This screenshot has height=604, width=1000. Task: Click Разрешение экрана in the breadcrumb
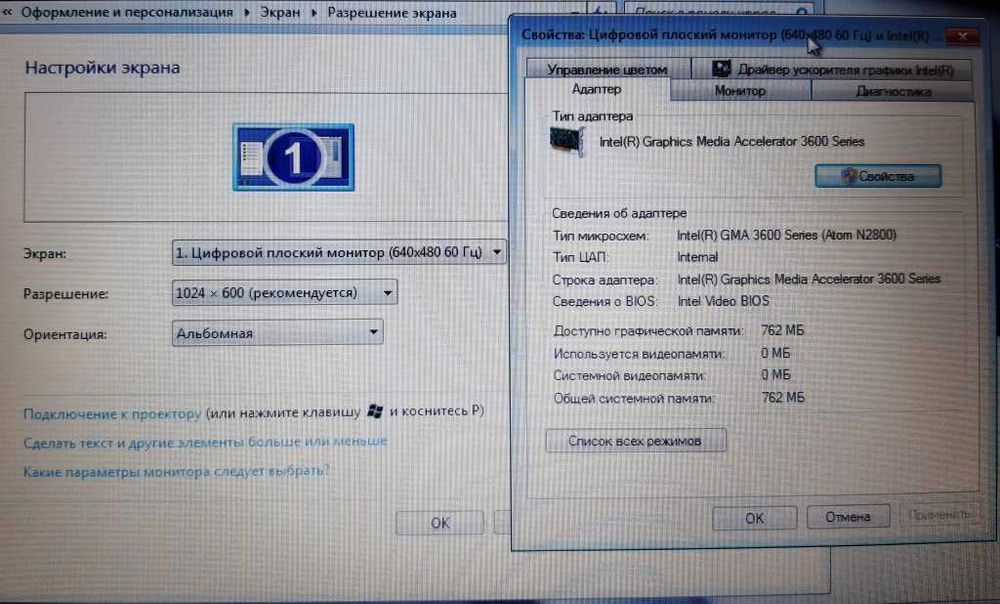coord(392,13)
